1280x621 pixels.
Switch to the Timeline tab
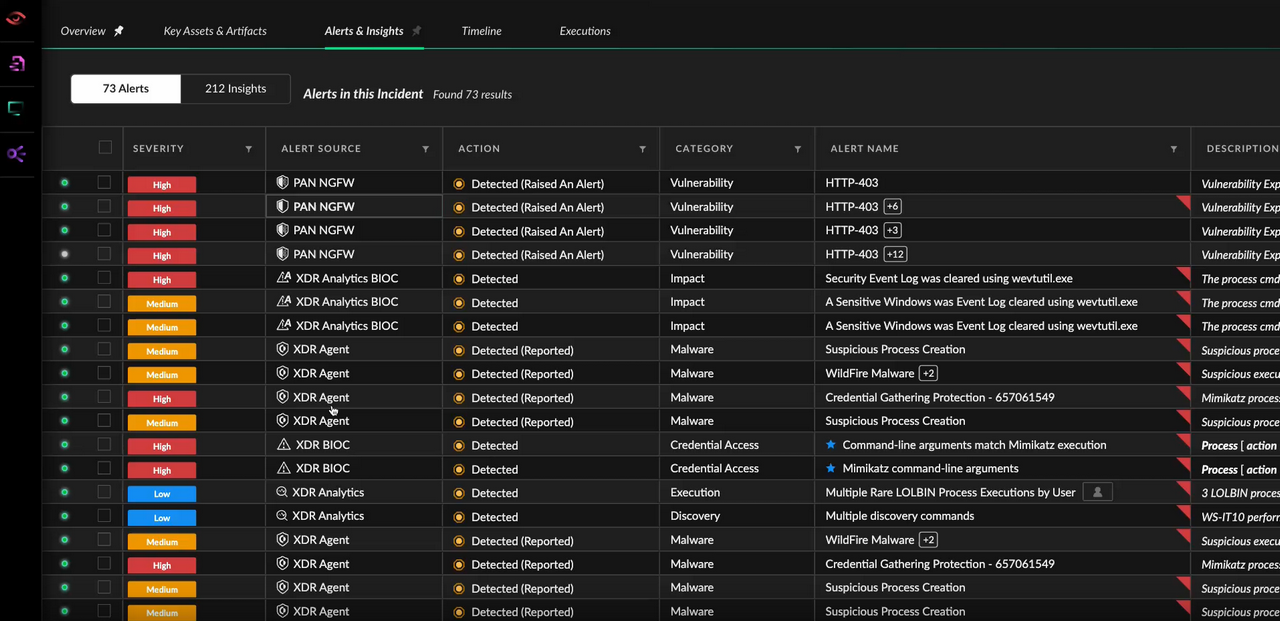pos(481,31)
